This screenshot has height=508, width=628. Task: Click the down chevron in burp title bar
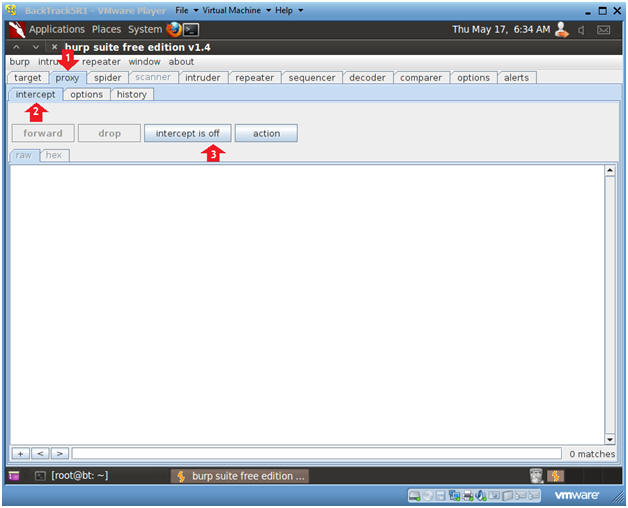coord(36,47)
